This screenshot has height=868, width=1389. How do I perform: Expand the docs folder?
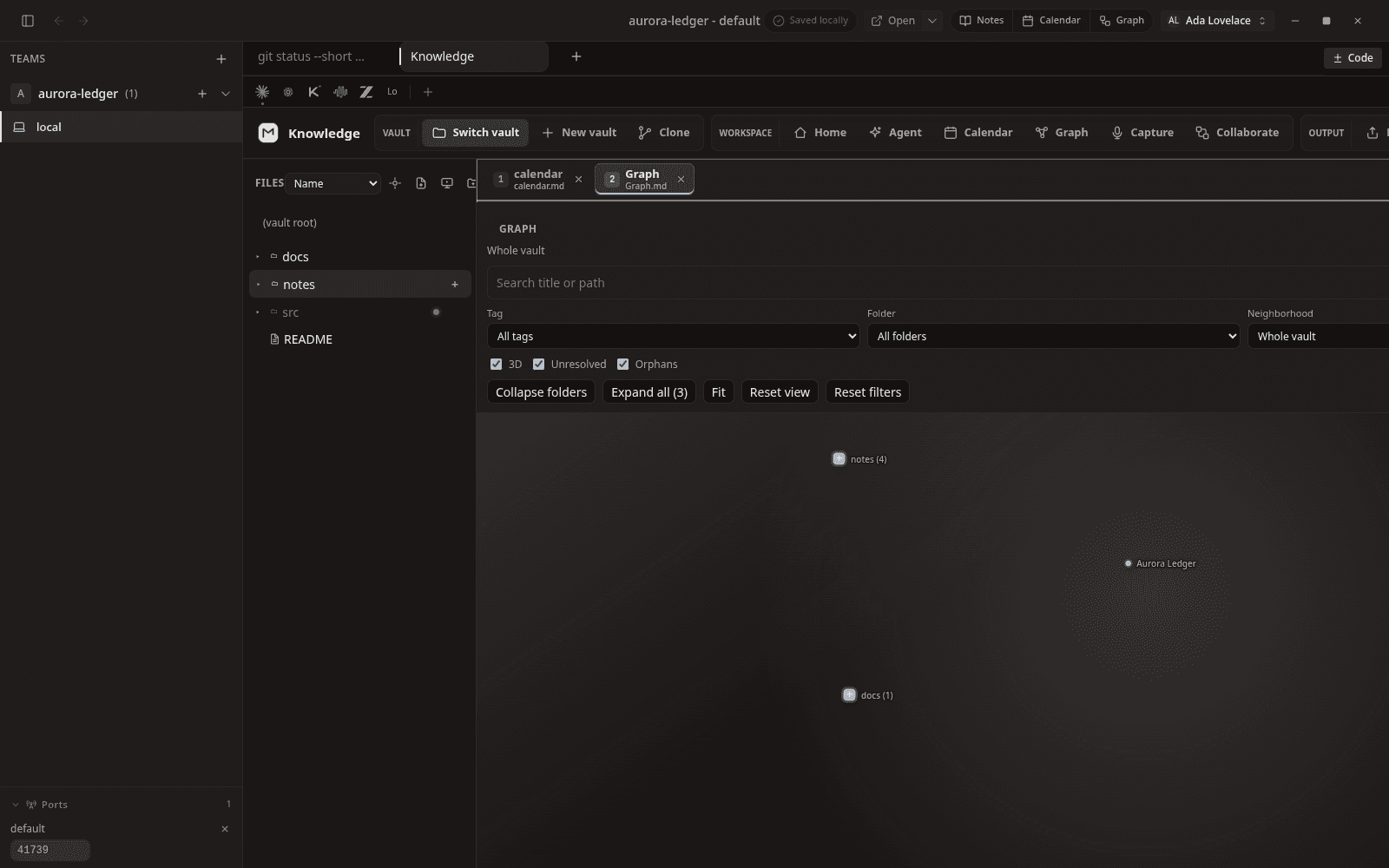[258, 257]
